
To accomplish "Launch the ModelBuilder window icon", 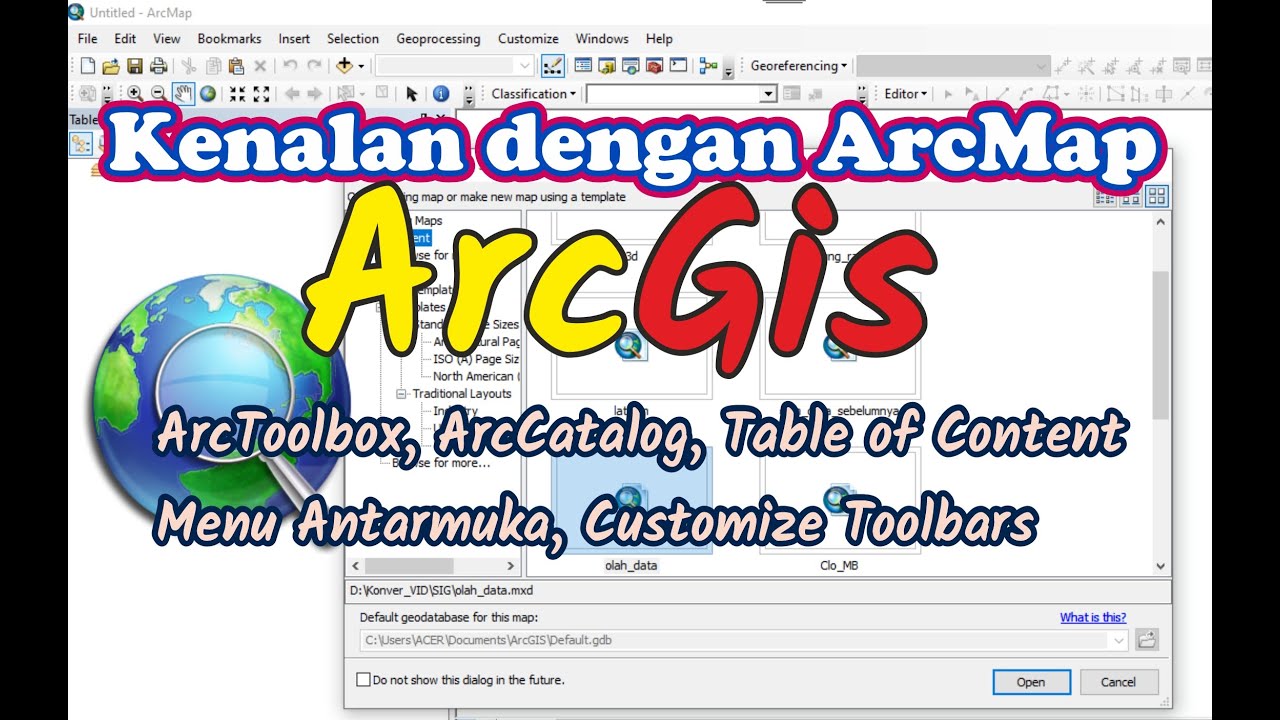I will coord(709,66).
